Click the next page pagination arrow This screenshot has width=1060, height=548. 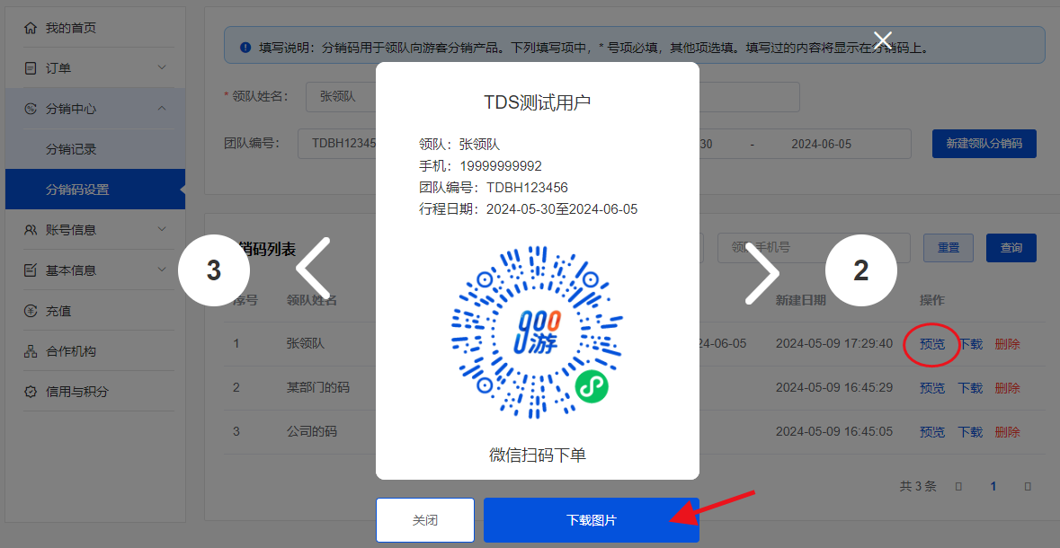coord(1028,486)
